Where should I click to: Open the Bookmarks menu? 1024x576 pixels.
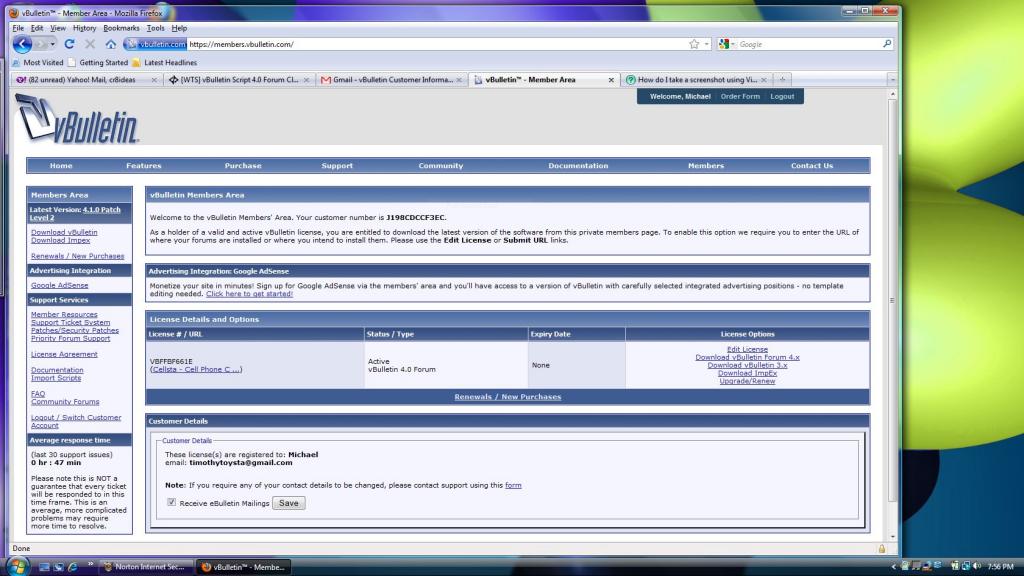click(121, 28)
